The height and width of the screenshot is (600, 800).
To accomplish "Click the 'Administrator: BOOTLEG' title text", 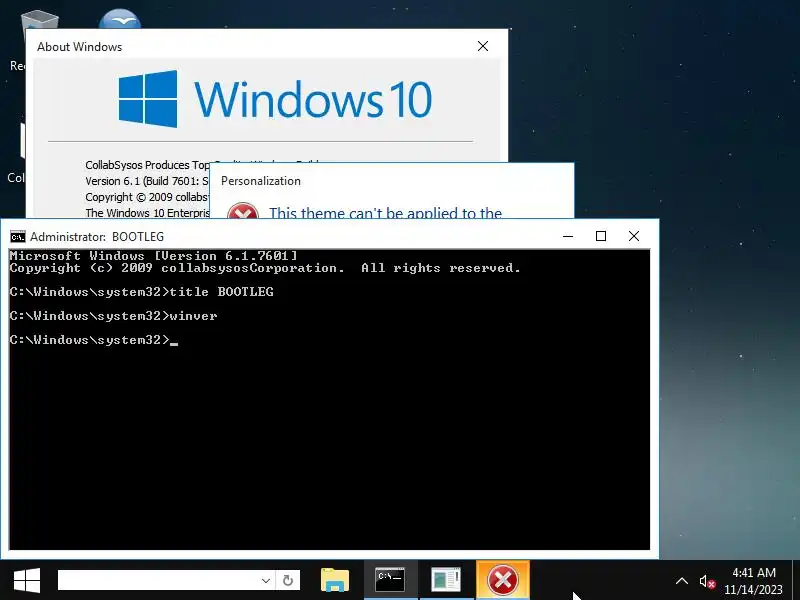I will (x=97, y=237).
